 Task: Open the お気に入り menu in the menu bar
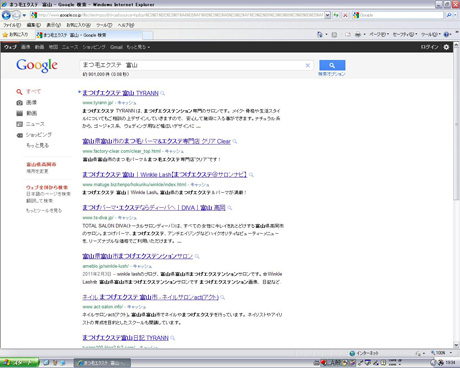[x=78, y=25]
